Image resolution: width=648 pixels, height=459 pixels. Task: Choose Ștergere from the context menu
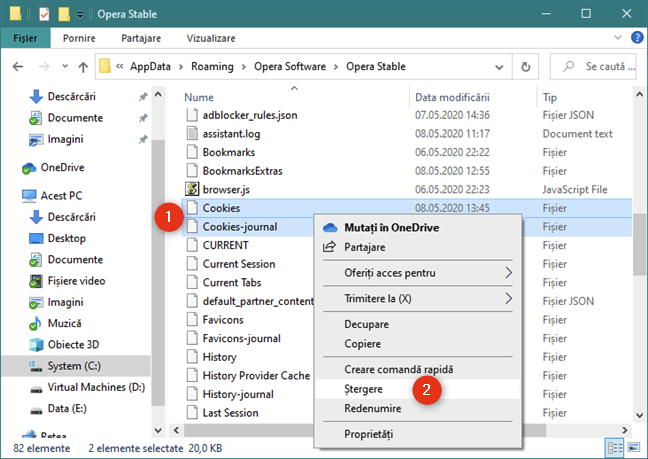(341, 389)
